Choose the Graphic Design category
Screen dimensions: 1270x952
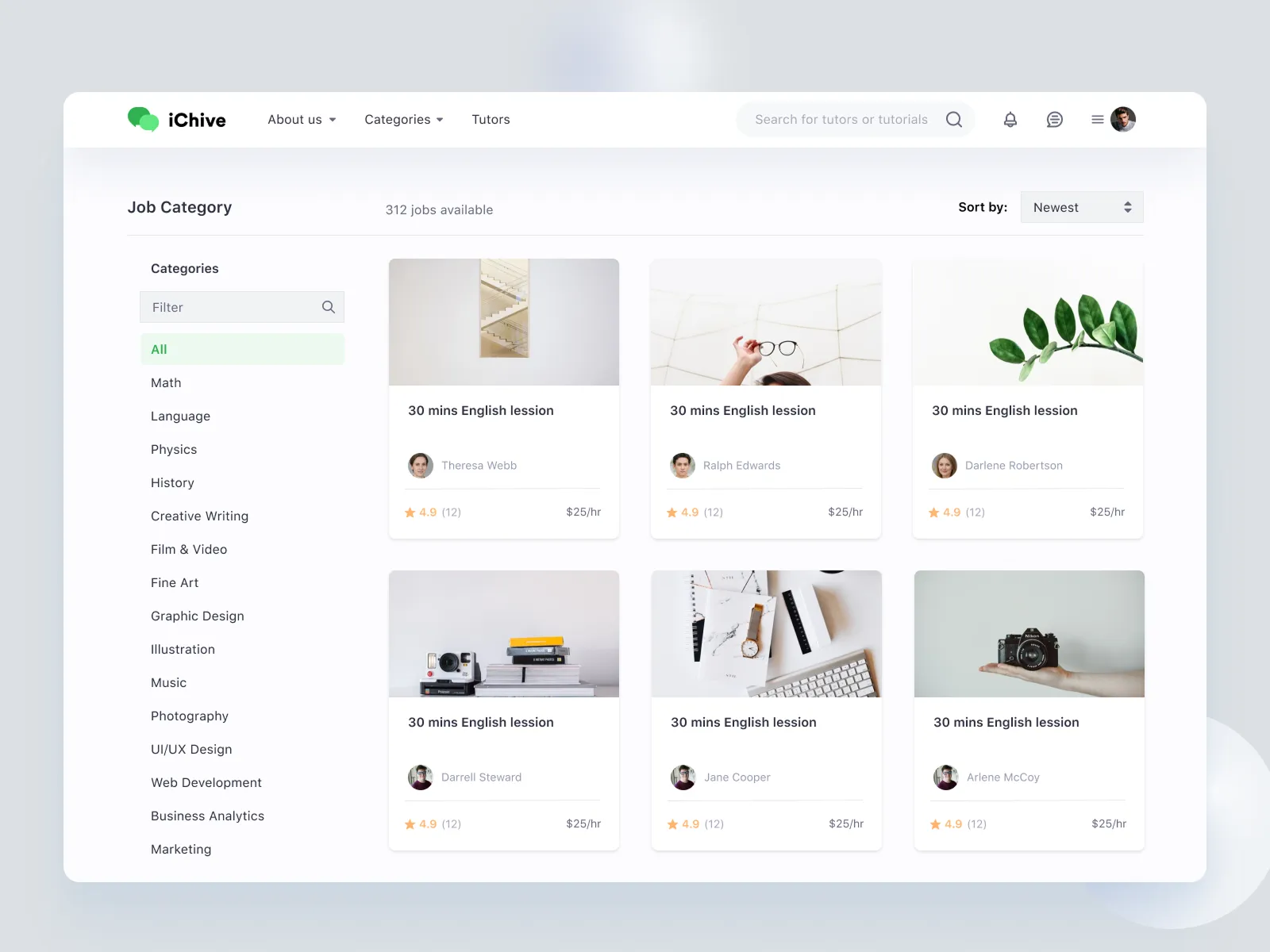pyautogui.click(x=198, y=616)
